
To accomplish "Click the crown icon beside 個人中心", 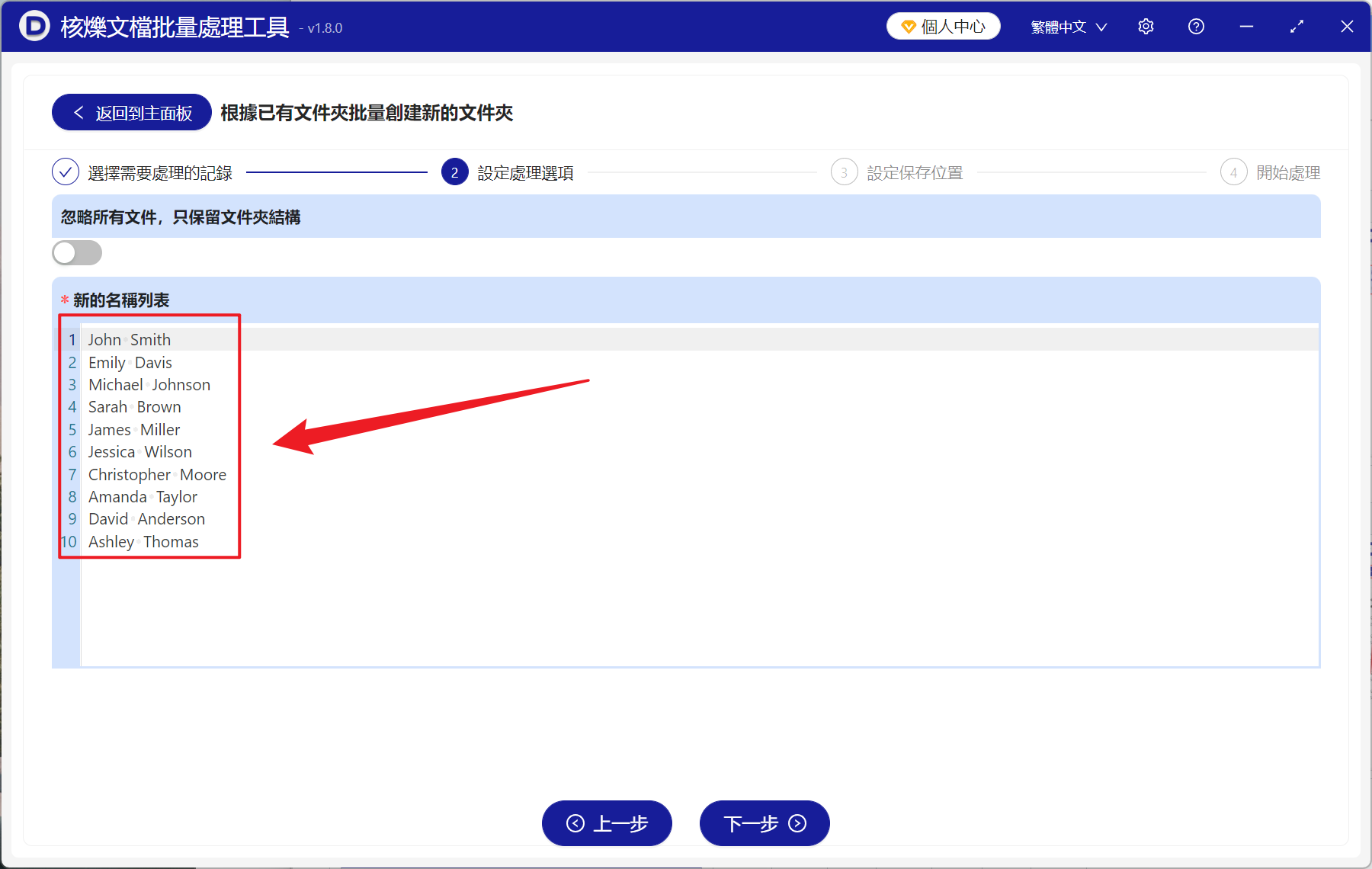I will [908, 25].
